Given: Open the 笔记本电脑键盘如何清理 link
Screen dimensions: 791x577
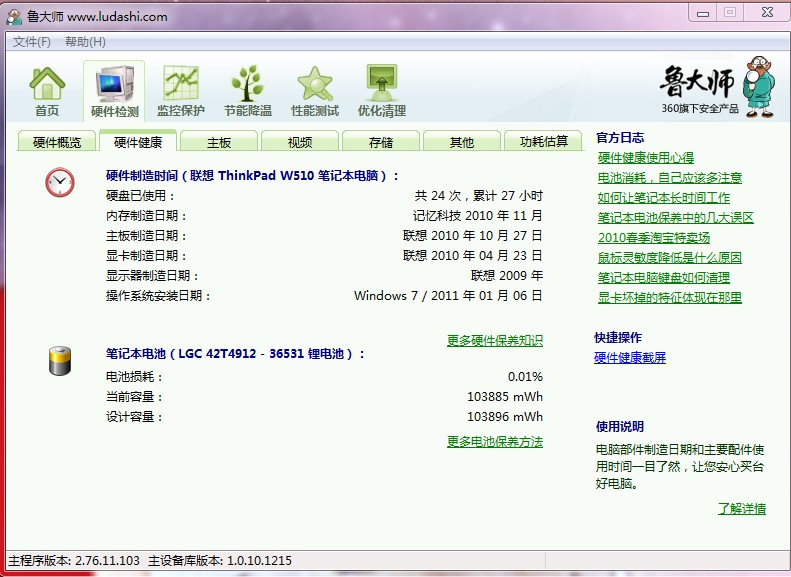Looking at the screenshot, I should (664, 277).
